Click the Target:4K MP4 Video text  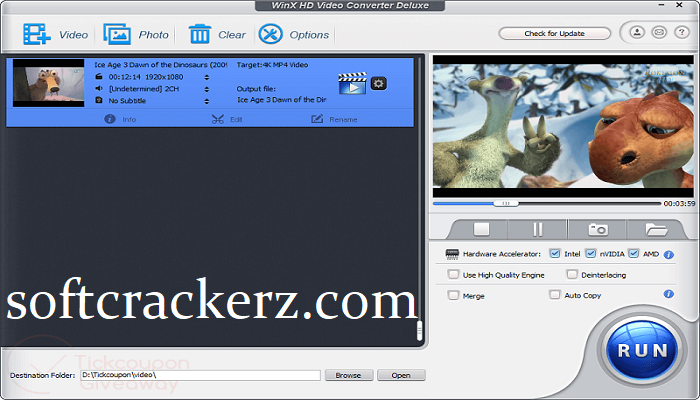272,65
